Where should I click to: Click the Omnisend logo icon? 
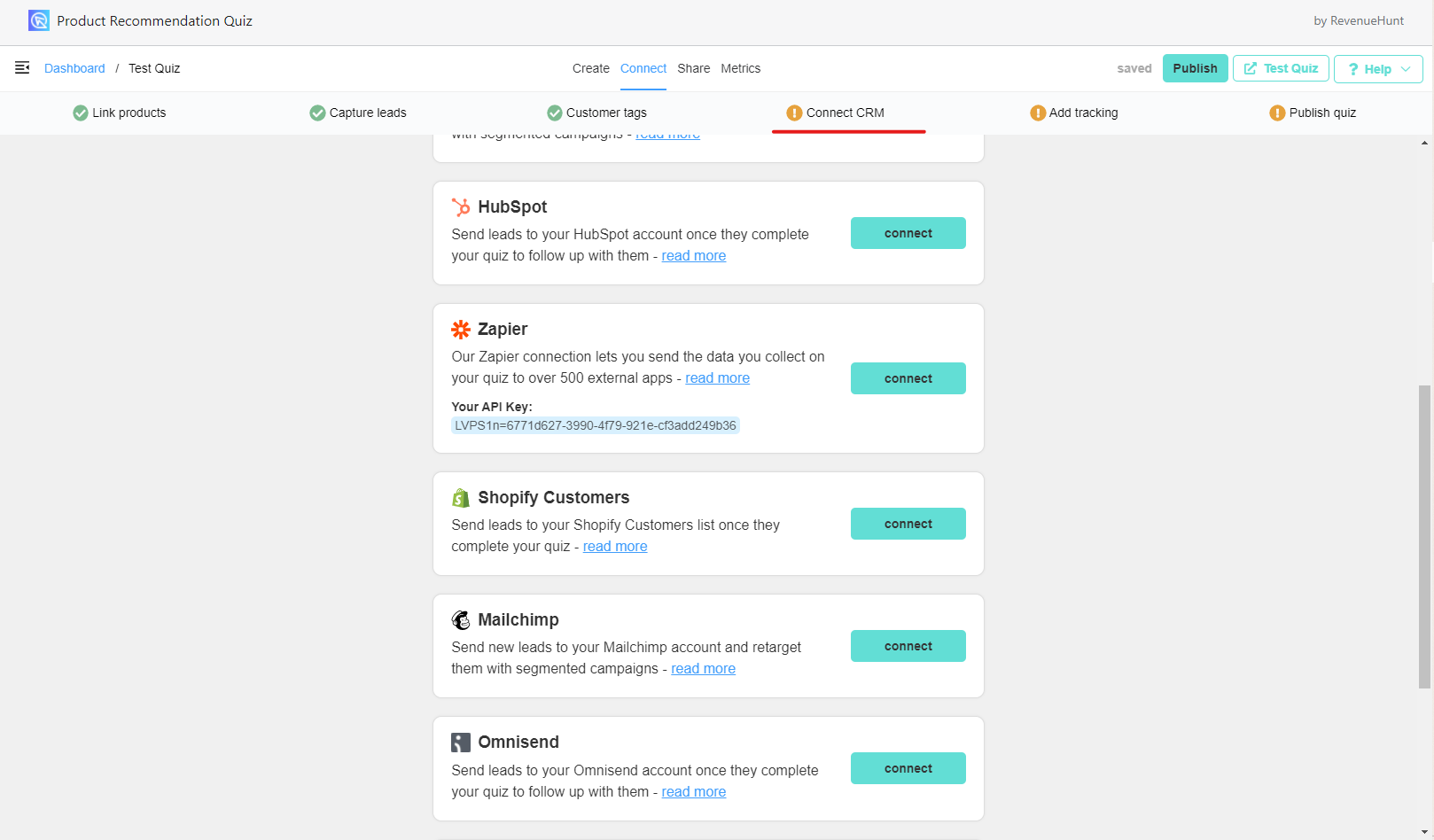coord(461,743)
